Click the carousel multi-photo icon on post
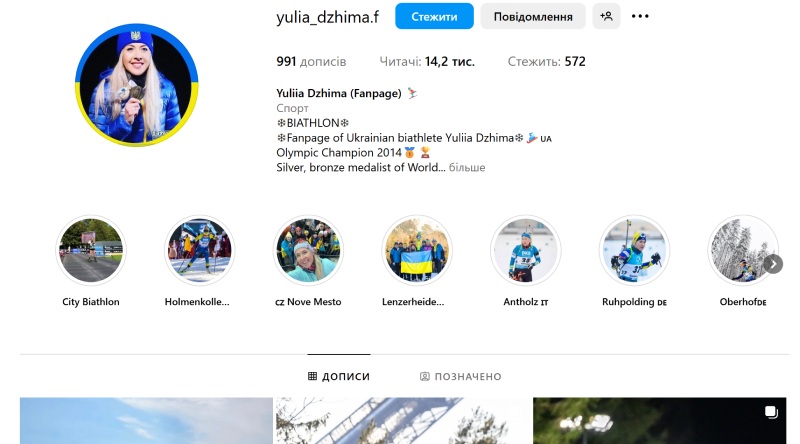The width and height of the screenshot is (800, 444). (771, 412)
